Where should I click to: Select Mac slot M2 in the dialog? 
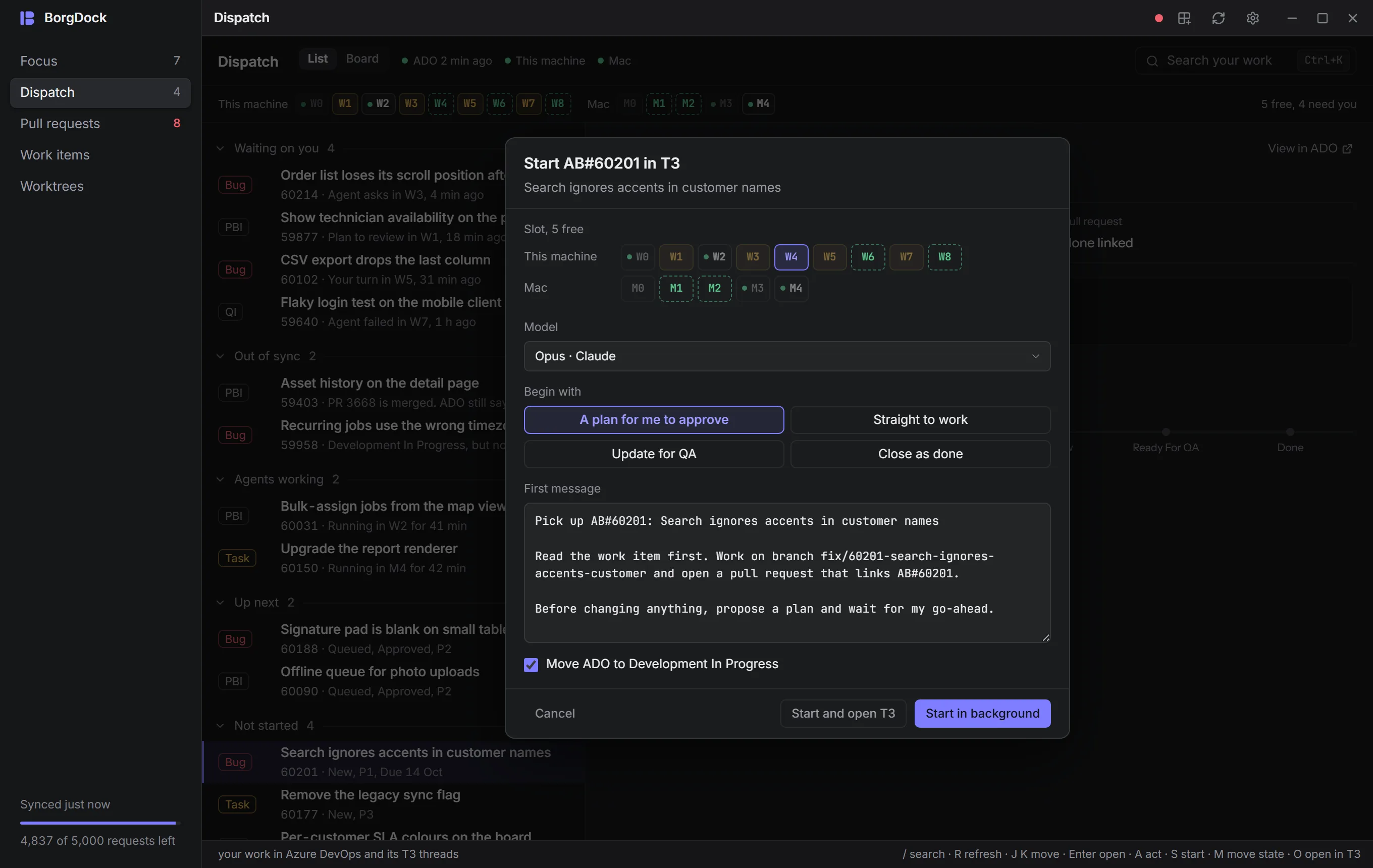click(714, 288)
